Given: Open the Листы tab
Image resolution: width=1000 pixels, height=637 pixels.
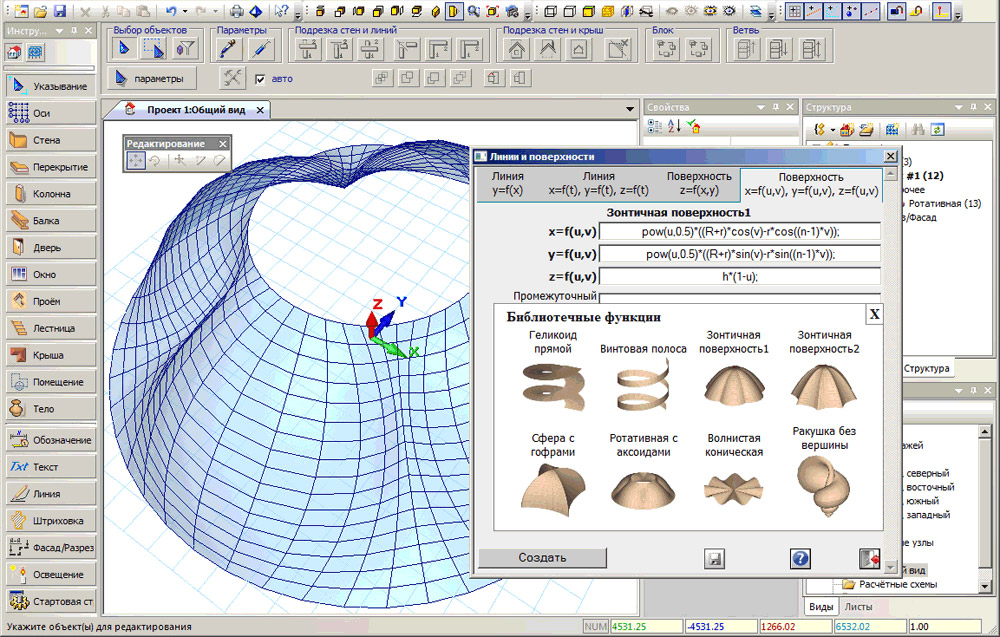Looking at the screenshot, I should [x=858, y=607].
